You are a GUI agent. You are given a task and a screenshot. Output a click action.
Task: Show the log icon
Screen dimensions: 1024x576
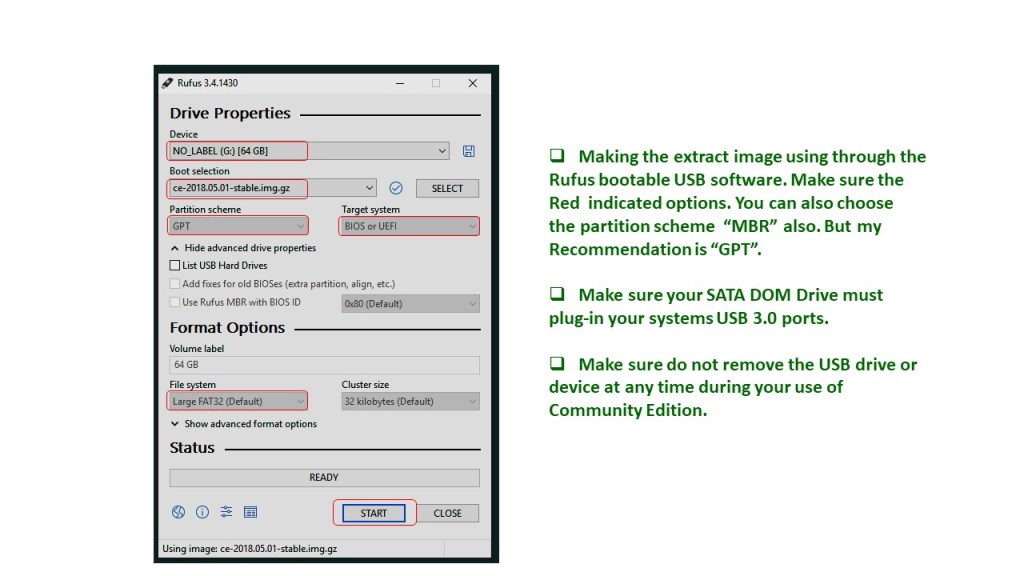point(251,512)
